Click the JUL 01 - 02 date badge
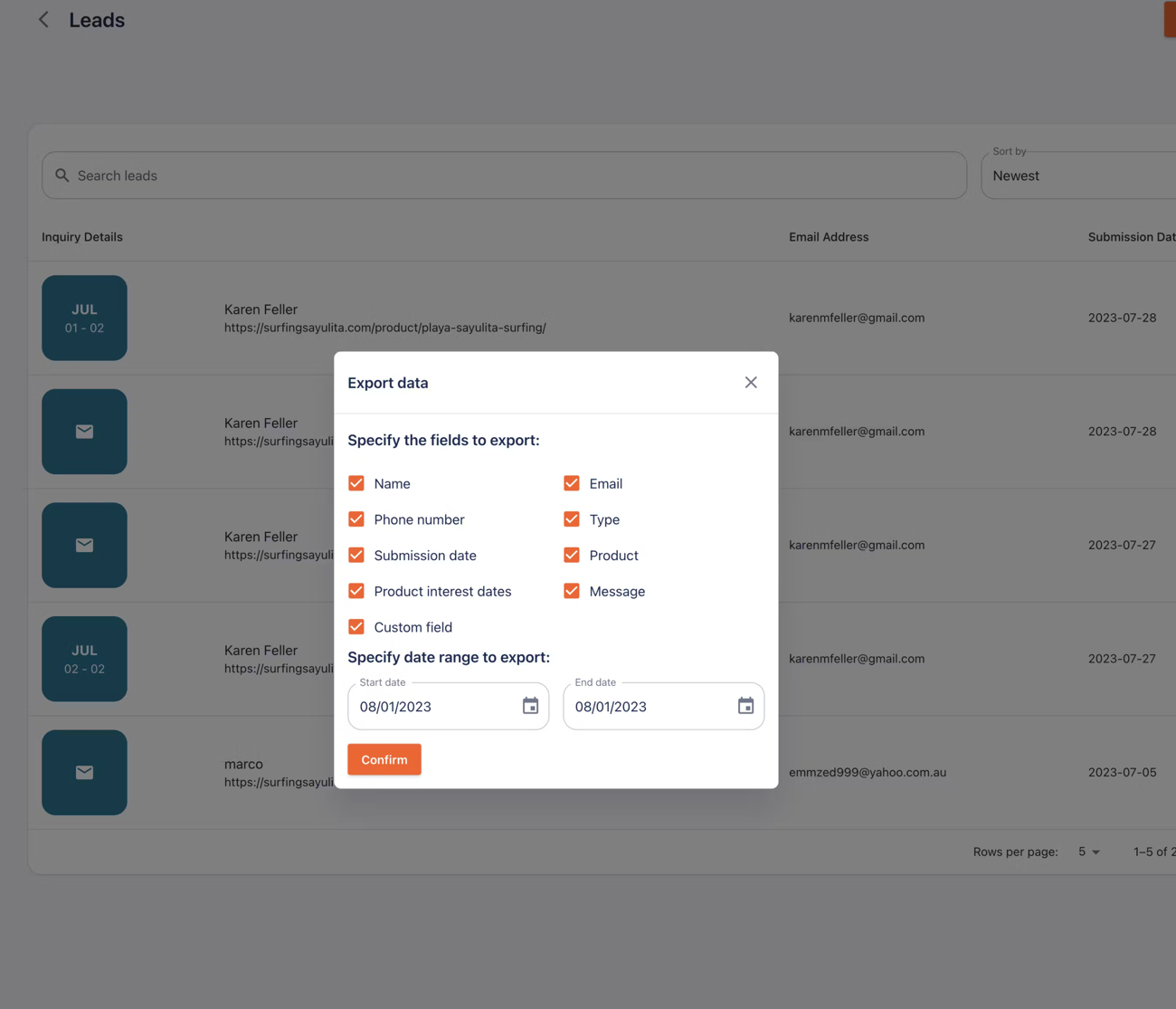The height and width of the screenshot is (1009, 1176). [84, 319]
